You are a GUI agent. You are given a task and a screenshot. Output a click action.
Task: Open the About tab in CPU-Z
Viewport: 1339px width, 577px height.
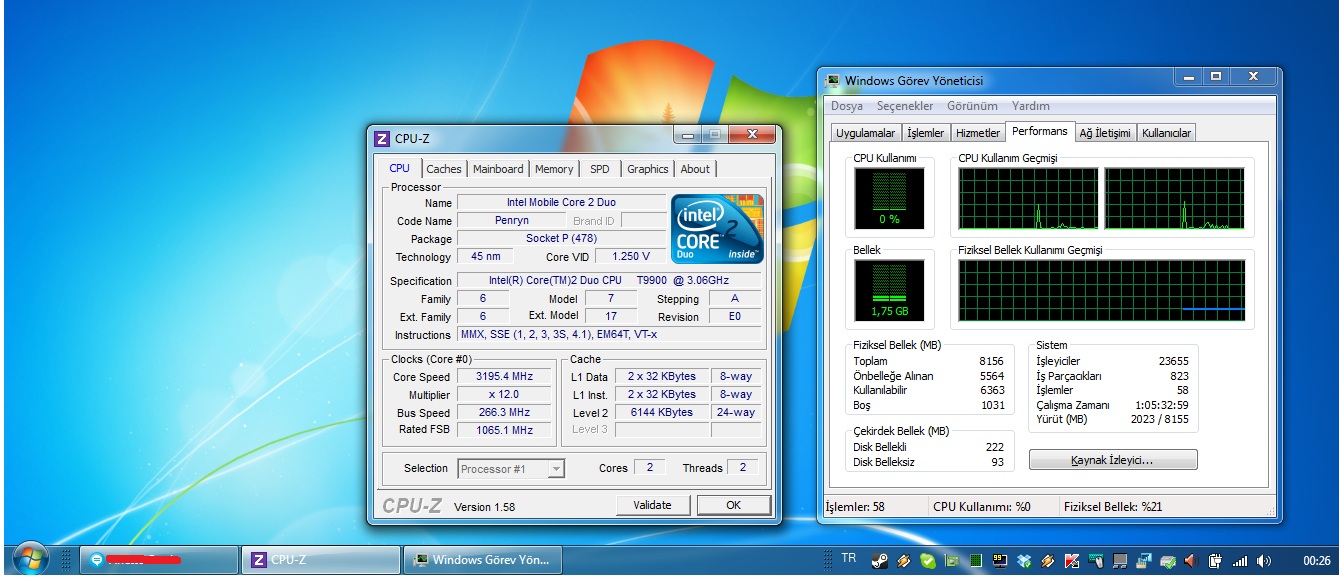pos(695,169)
